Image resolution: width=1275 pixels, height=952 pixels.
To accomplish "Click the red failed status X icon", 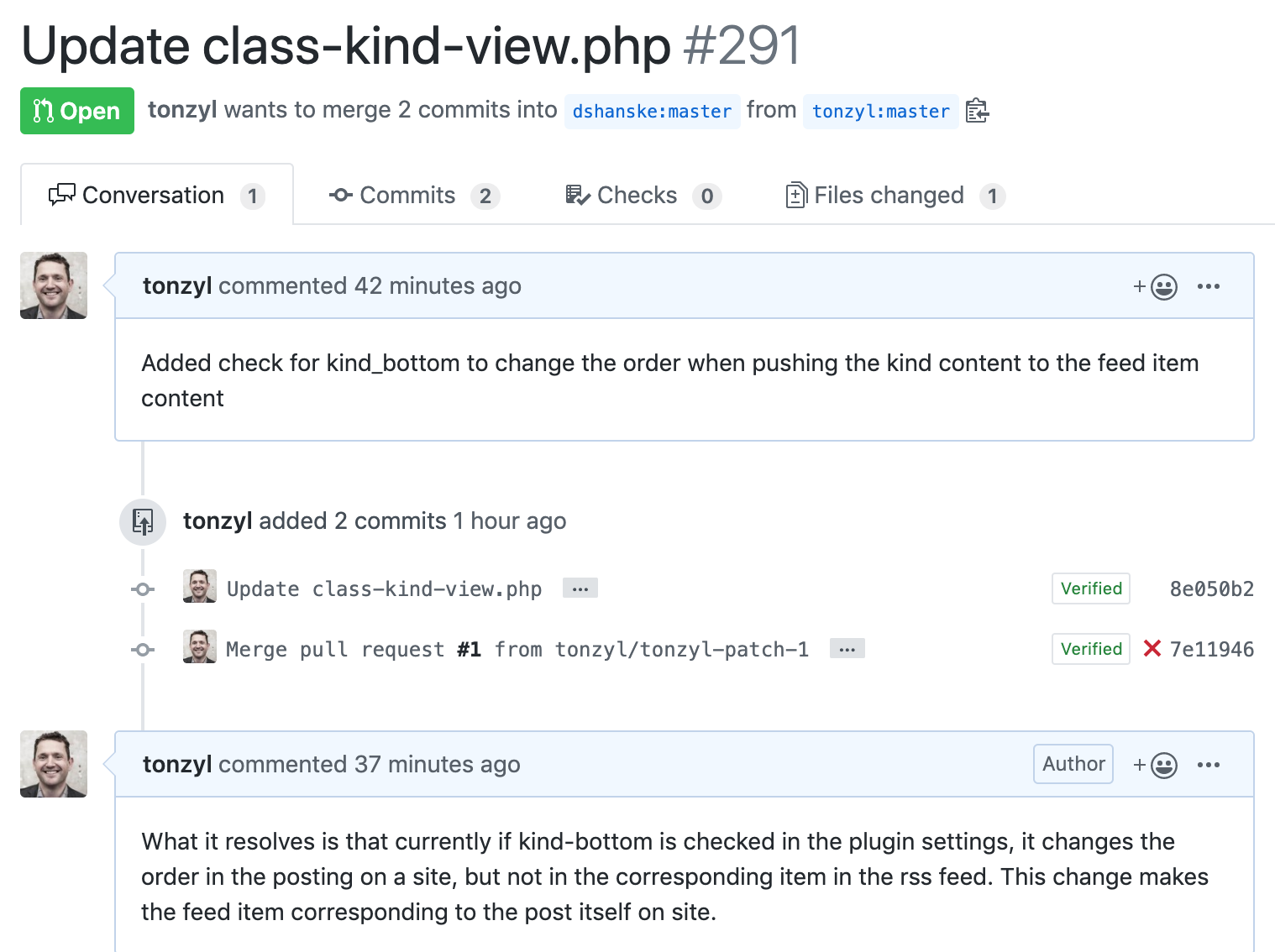I will [1152, 649].
